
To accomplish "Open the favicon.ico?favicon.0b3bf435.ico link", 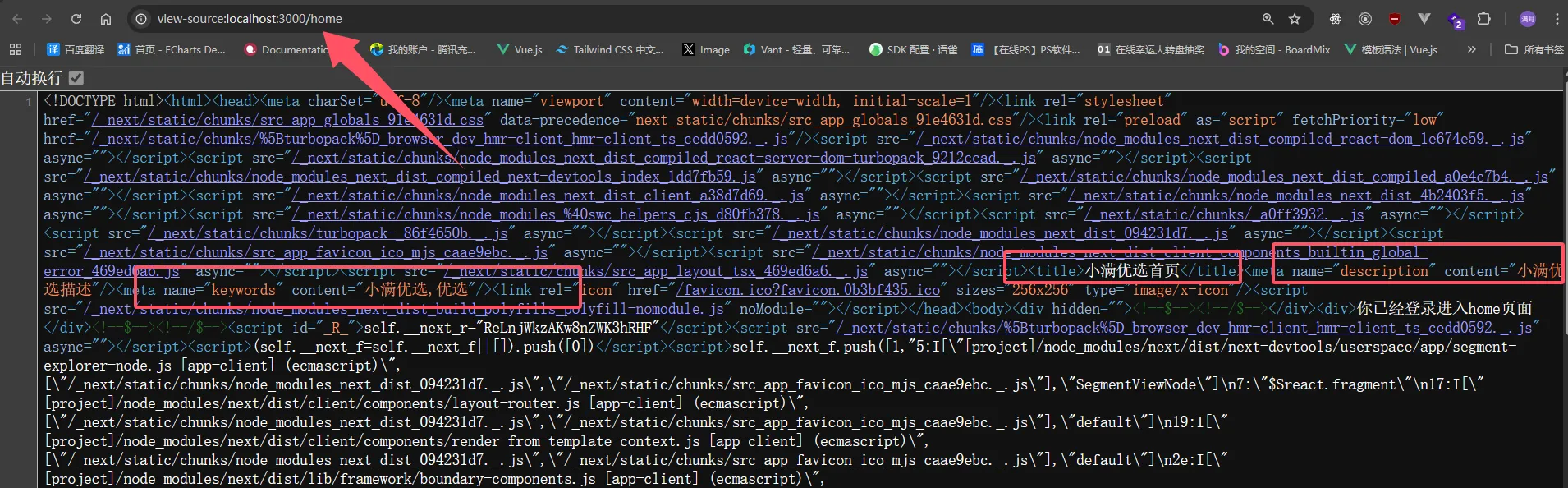I will (809, 290).
